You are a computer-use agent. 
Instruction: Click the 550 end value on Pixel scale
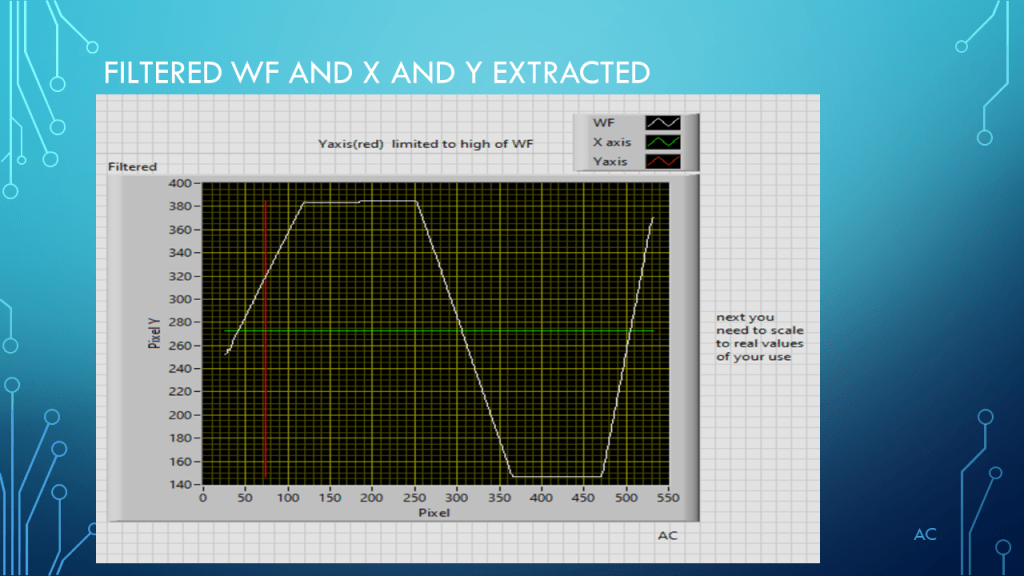[x=668, y=497]
